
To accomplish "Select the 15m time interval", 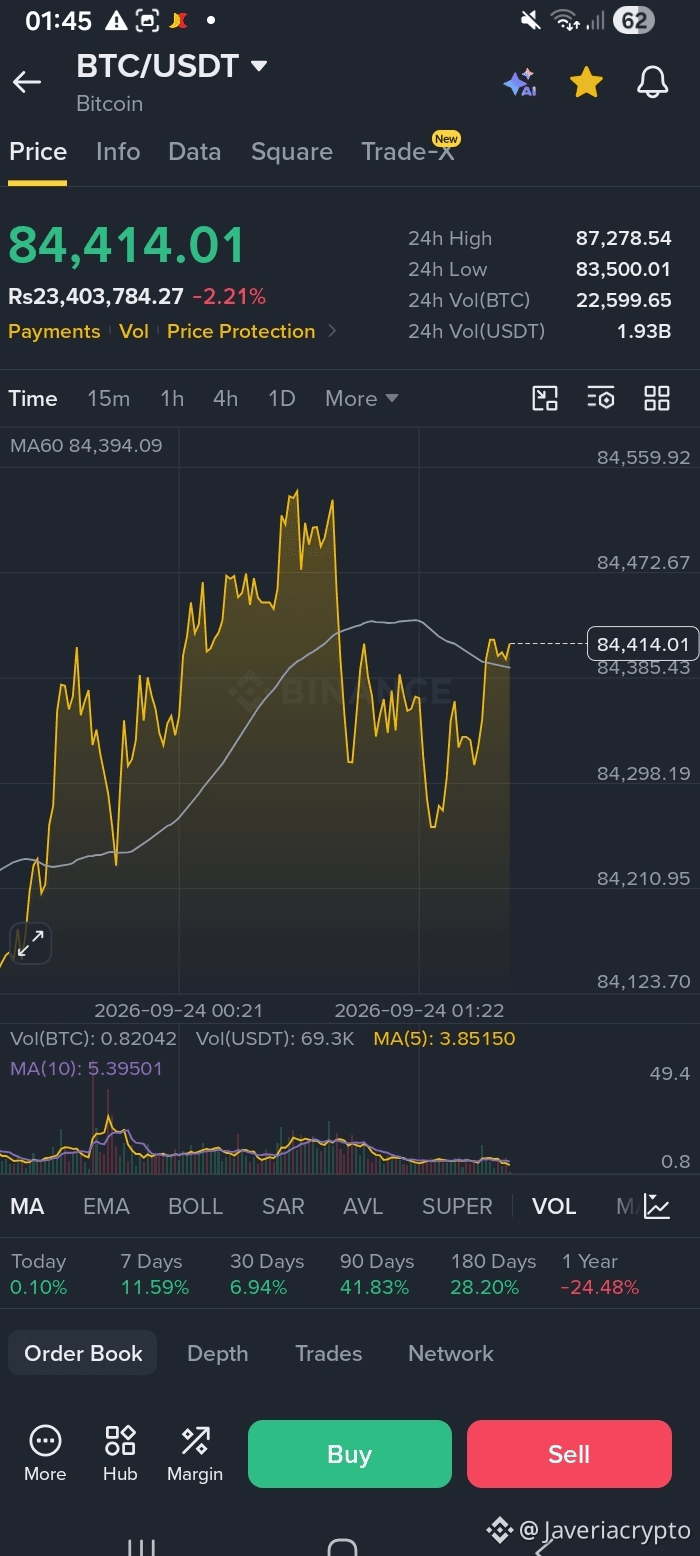I will pyautogui.click(x=108, y=398).
